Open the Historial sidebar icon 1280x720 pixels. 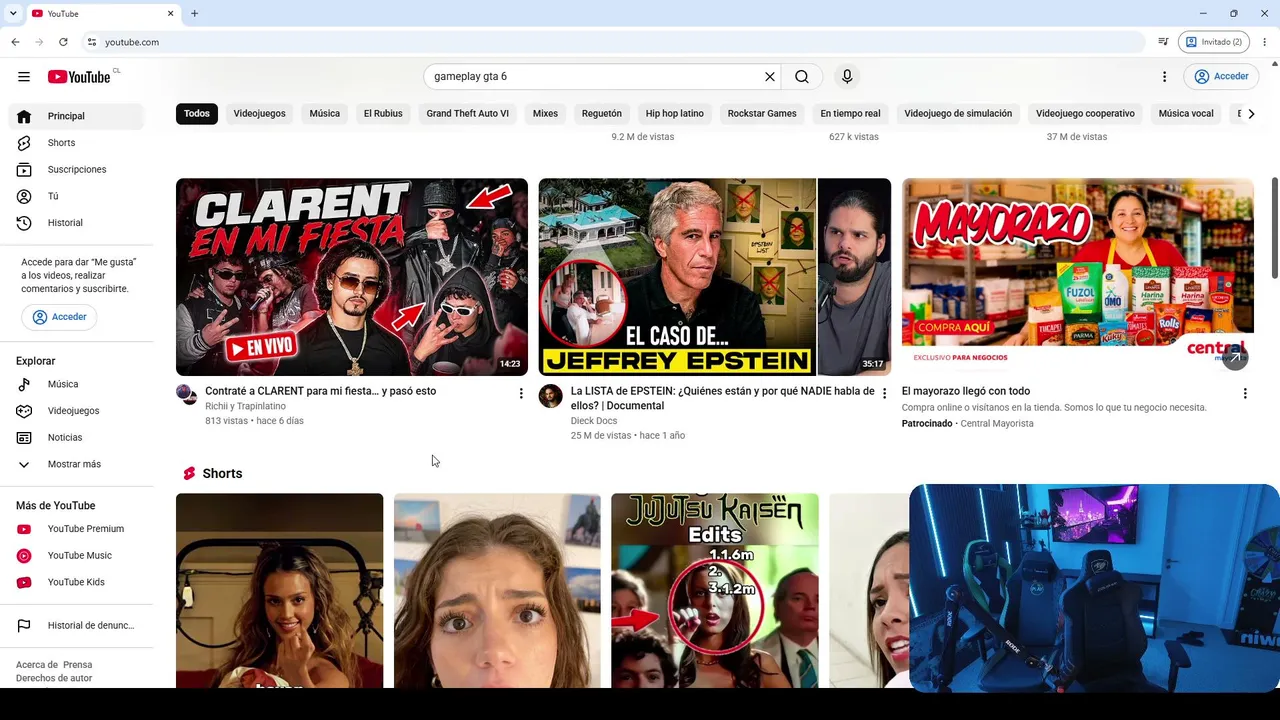coord(24,223)
